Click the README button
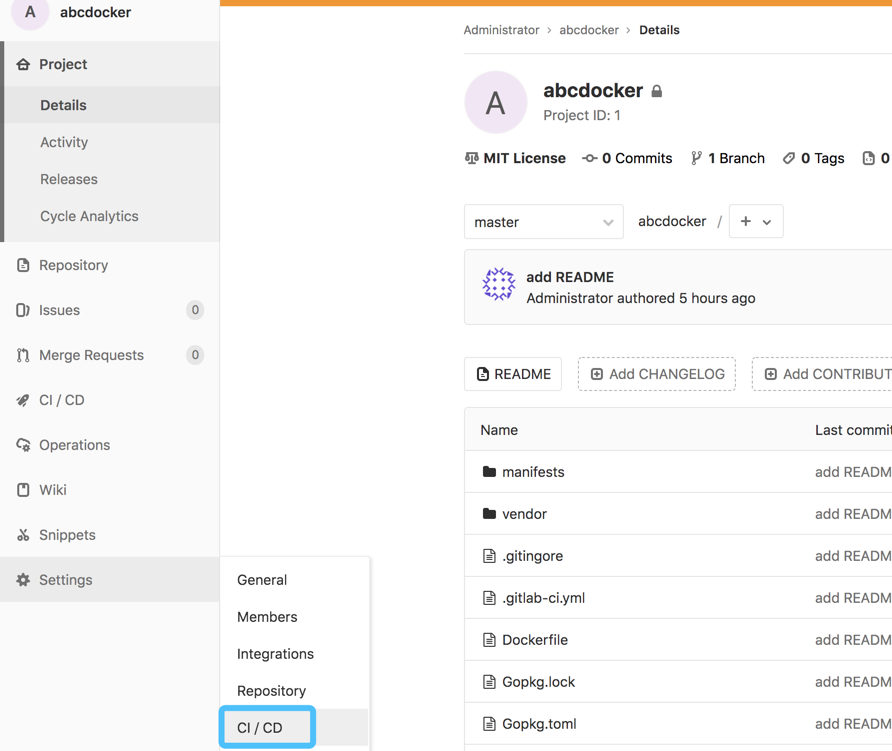Viewport: 892px width, 751px height. 513,374
